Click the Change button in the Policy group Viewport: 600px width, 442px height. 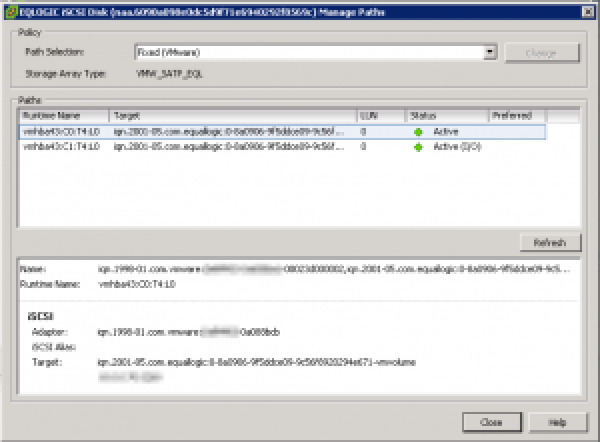542,53
